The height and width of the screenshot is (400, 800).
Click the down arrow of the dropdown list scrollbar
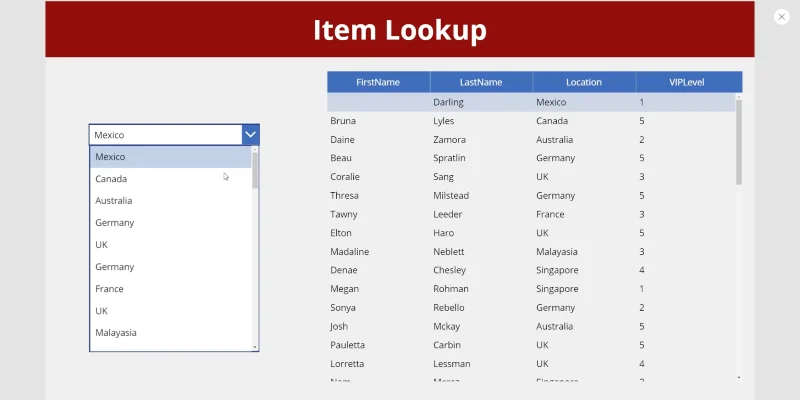coord(255,347)
